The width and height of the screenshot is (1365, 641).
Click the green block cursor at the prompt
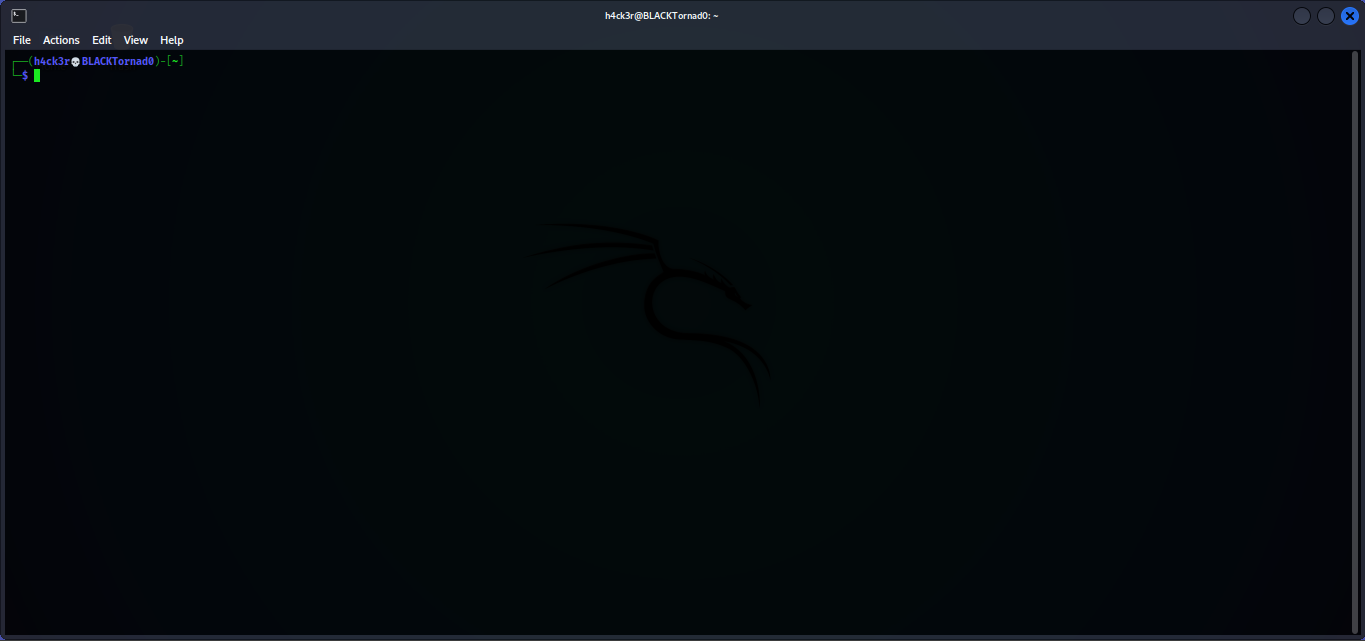point(37,74)
